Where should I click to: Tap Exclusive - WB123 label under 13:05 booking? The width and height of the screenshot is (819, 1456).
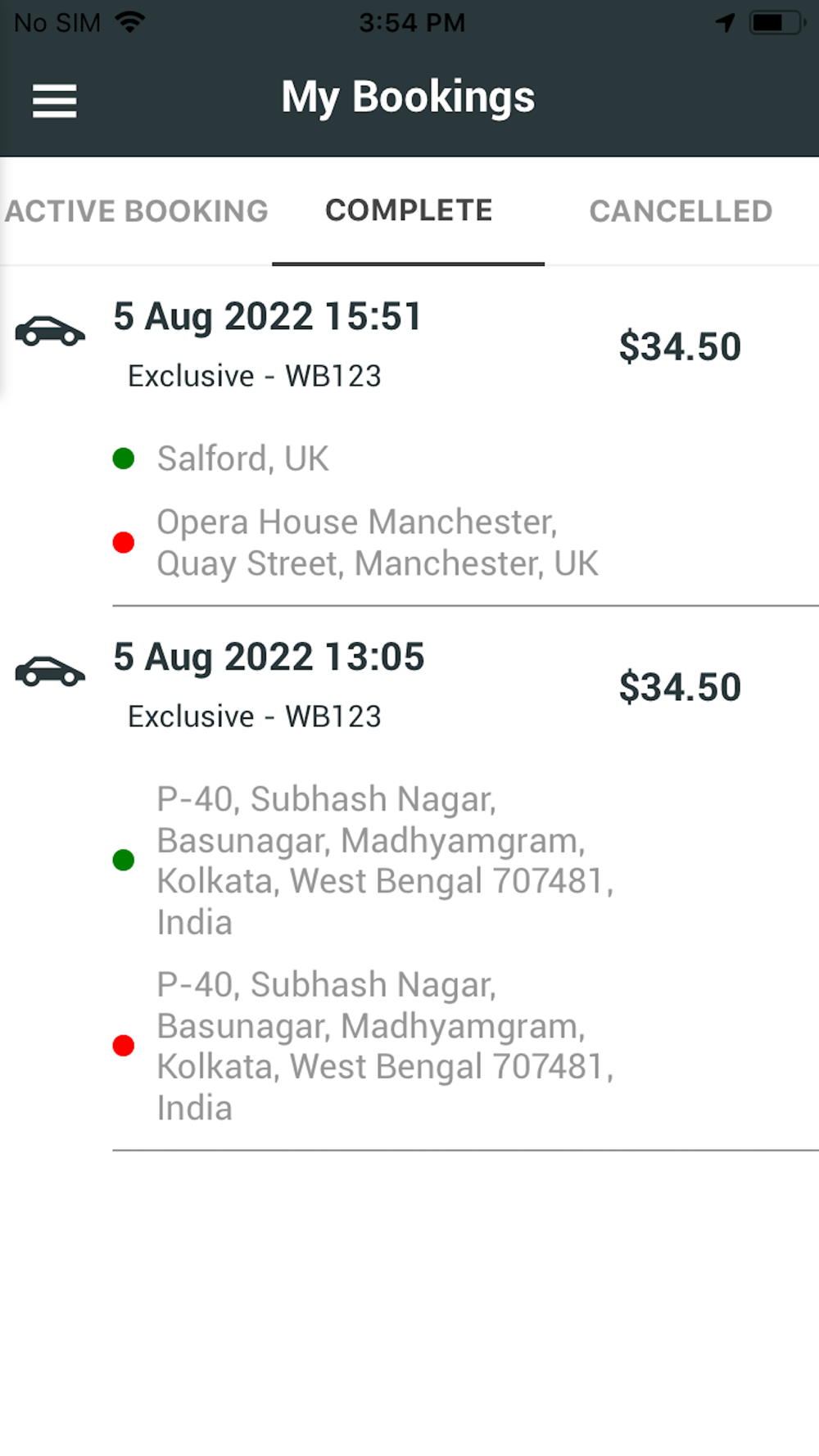pos(254,717)
